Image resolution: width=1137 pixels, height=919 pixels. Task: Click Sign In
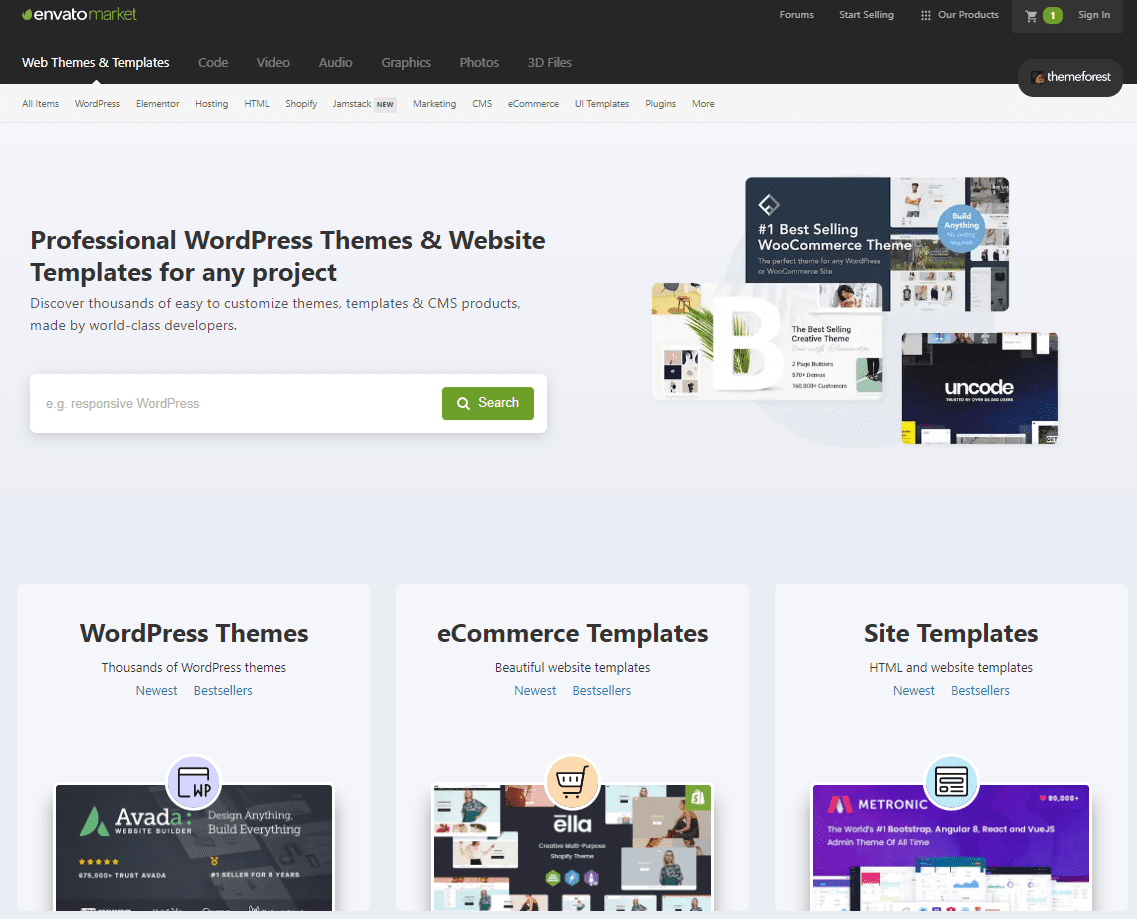(1093, 15)
